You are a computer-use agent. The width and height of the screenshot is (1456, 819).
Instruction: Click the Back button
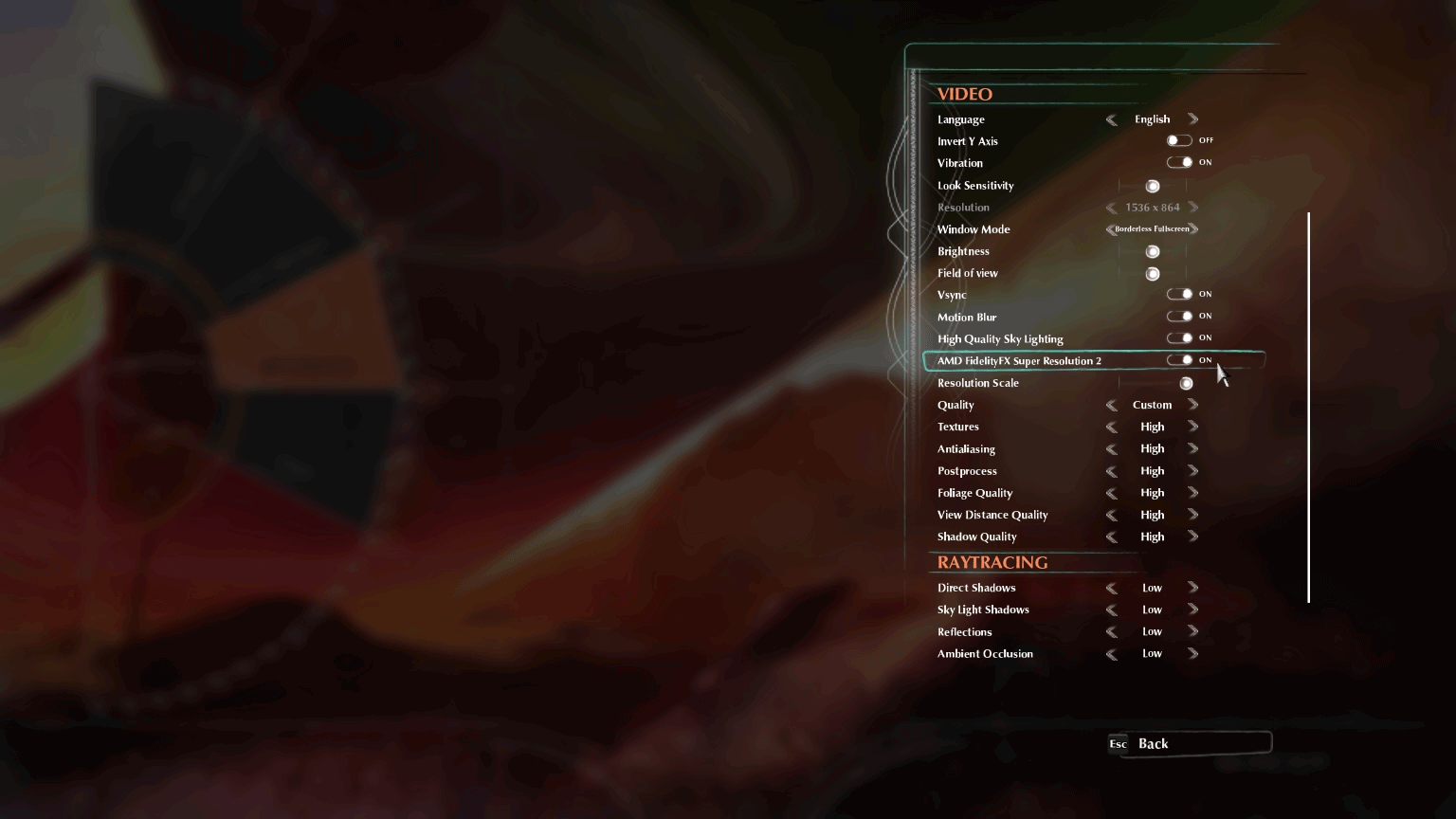tap(1190, 743)
